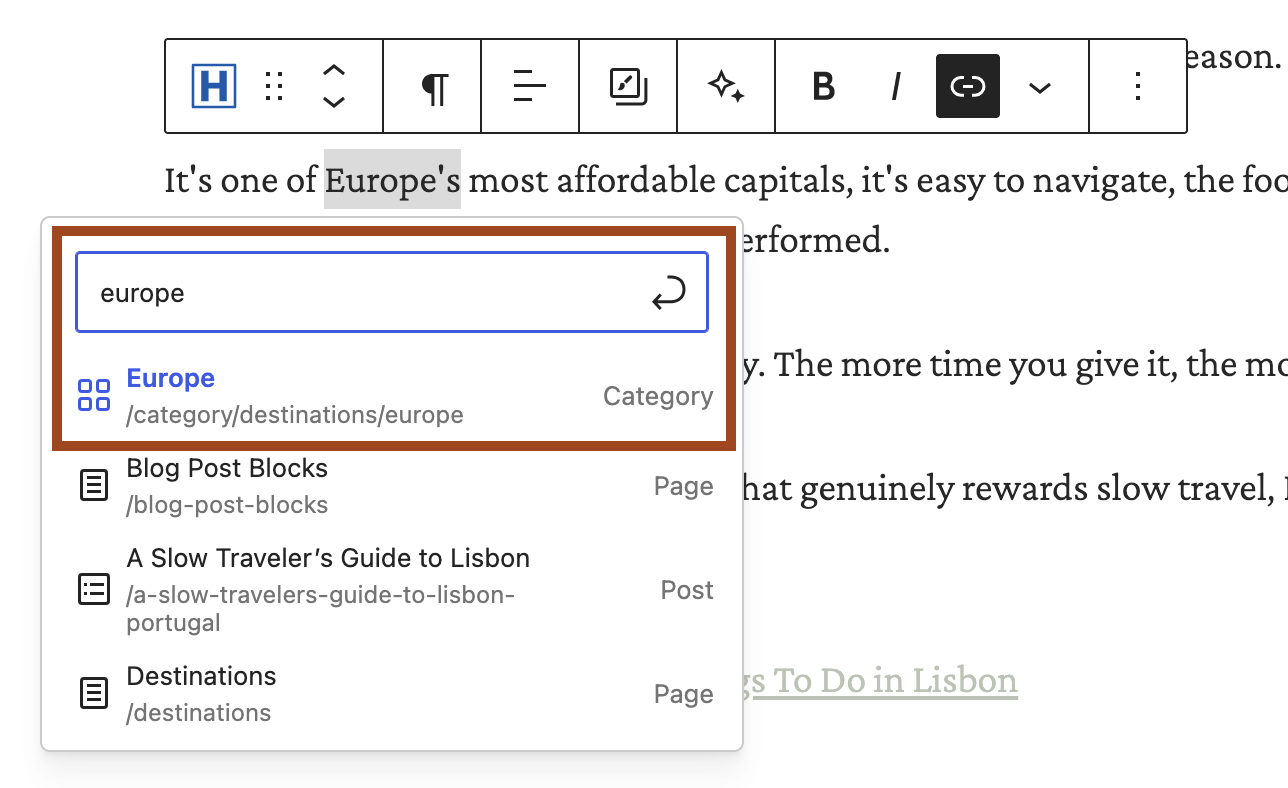Choose the Destinations page suggestion
The image size is (1288, 788).
pyautogui.click(x=394, y=694)
